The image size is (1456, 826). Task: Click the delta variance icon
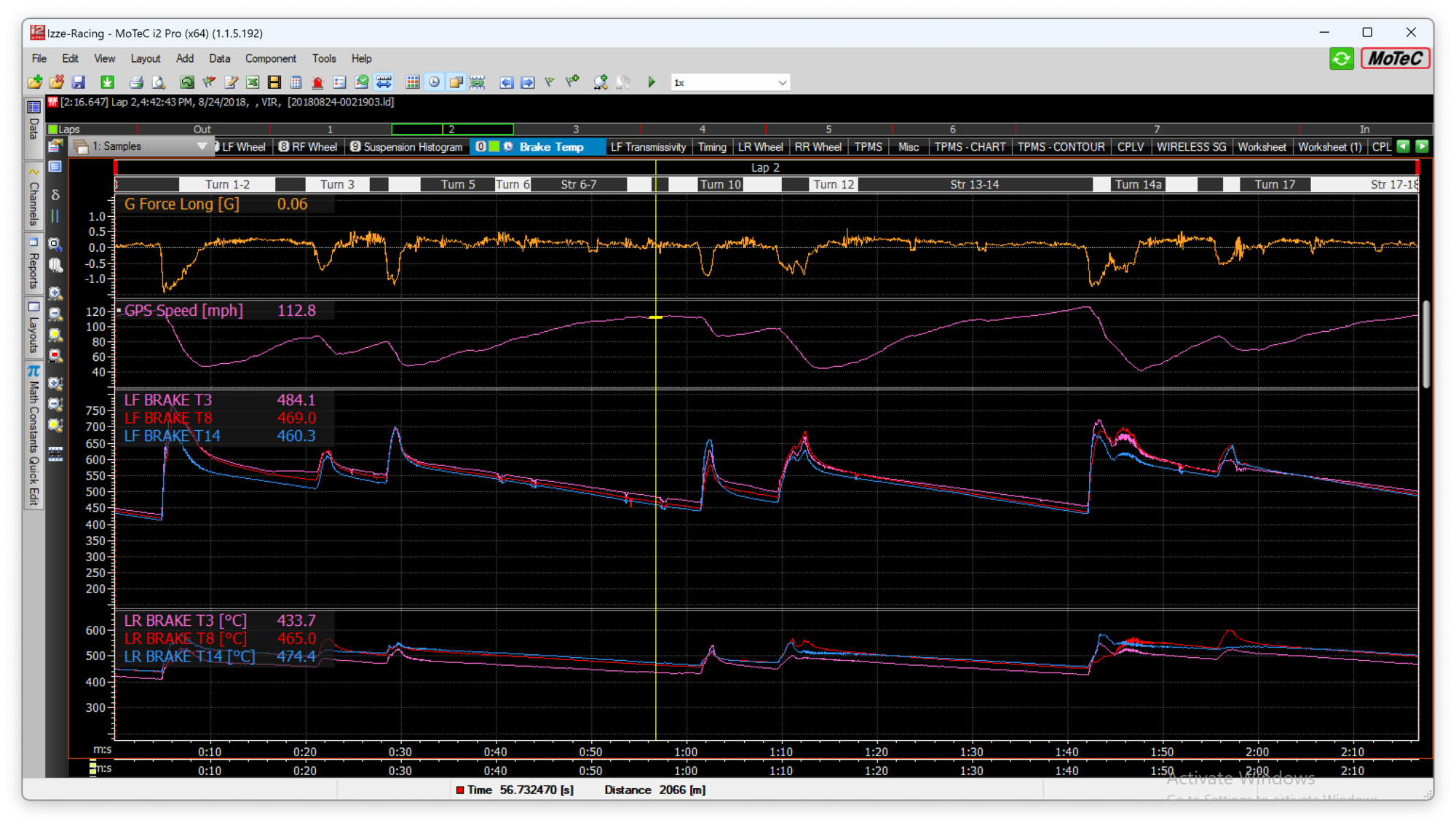[x=55, y=194]
